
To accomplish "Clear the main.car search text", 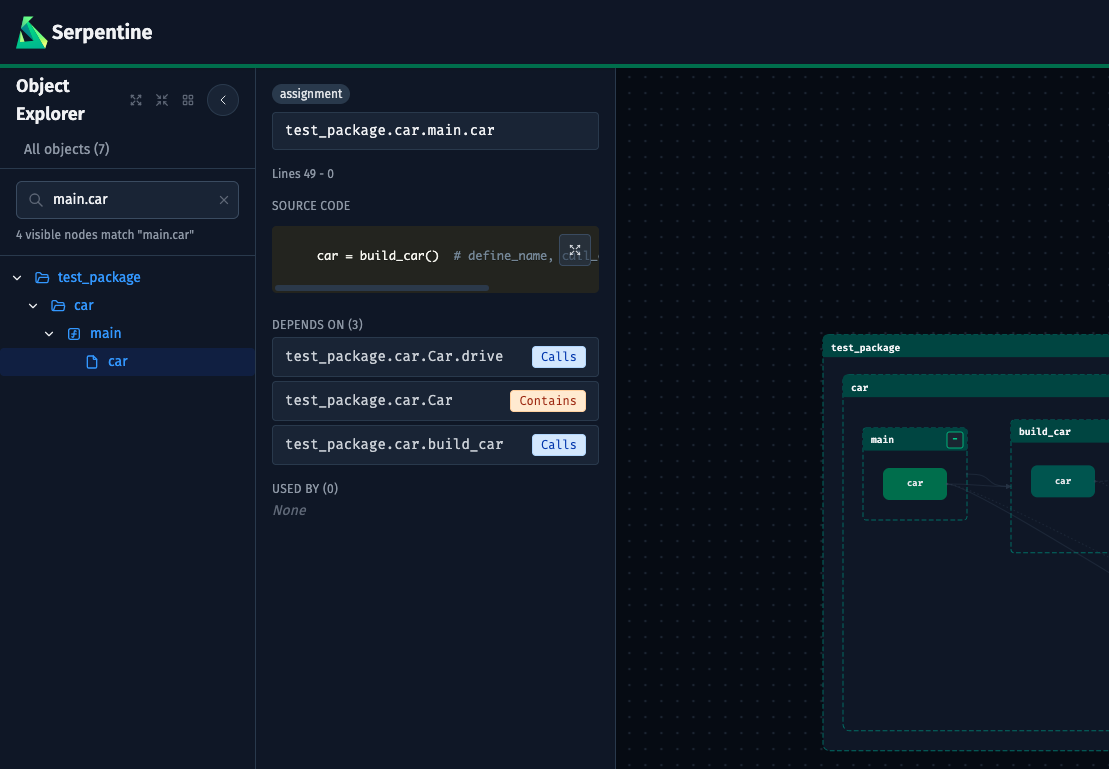I will (x=223, y=200).
